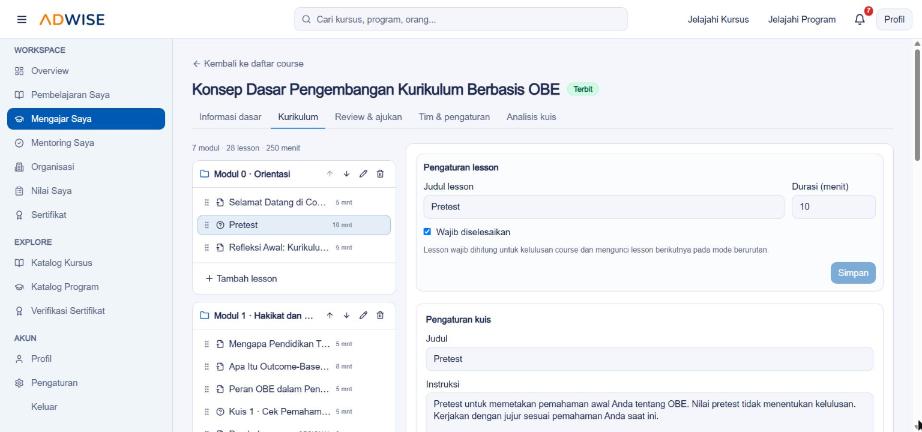Select Peran OBE dalam Pen... lesson

[294, 389]
